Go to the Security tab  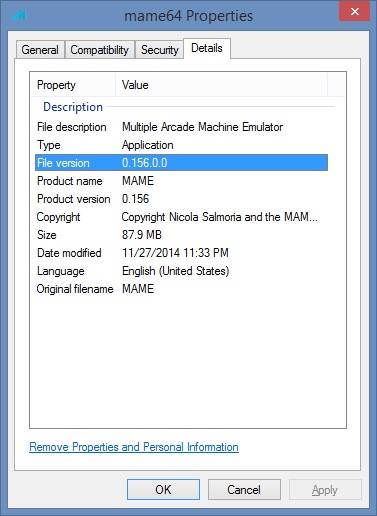[x=159, y=50]
